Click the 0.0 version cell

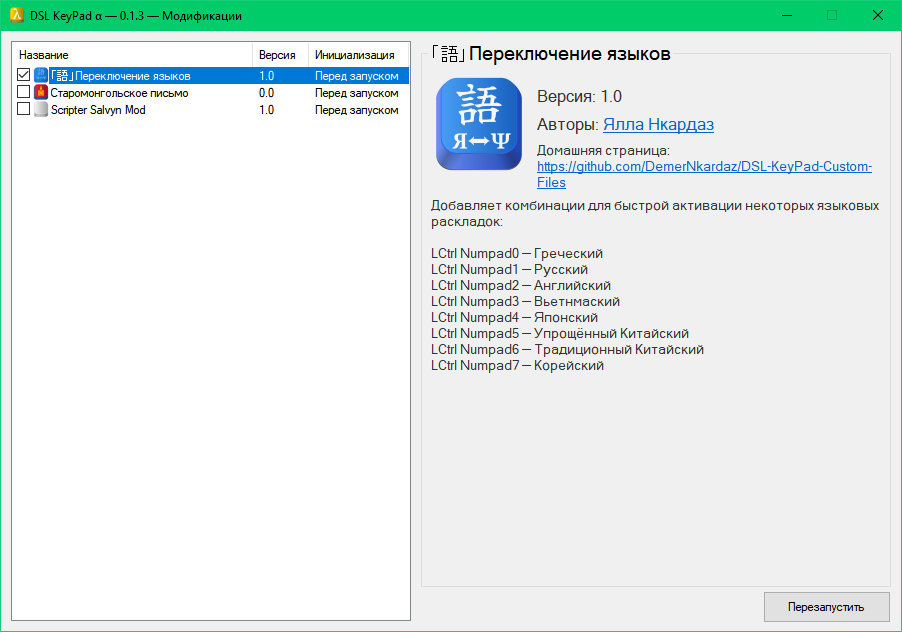267,93
